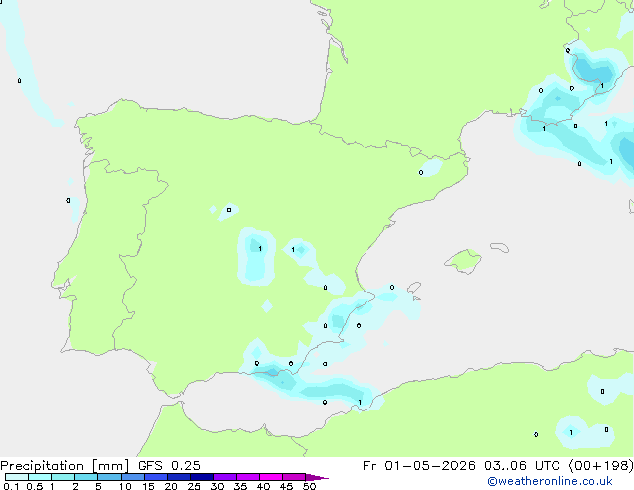Click the '35' legend scale label
Screen dimensions: 634x490
coord(240,486)
